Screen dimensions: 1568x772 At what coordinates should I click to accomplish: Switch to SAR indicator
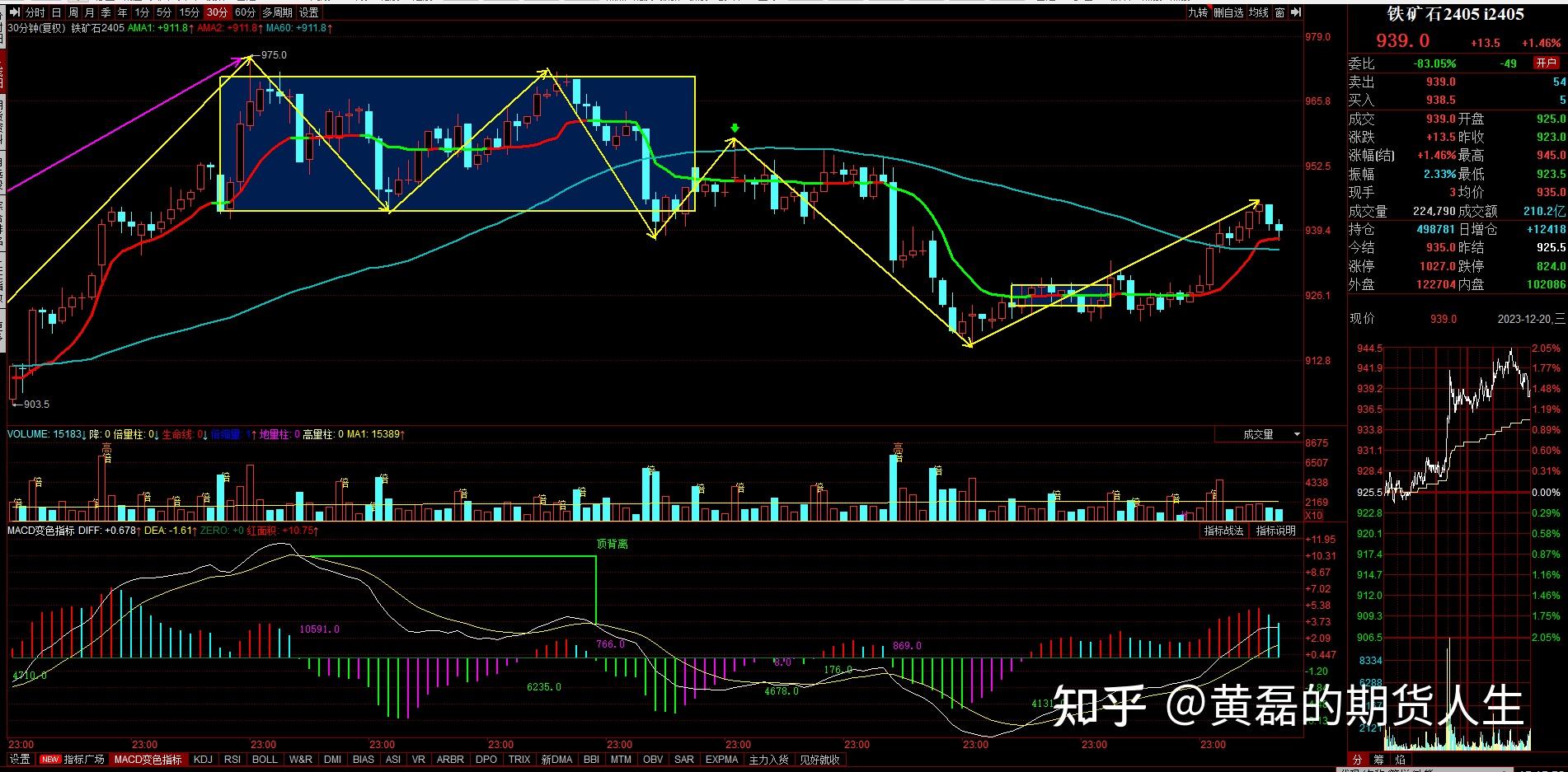pos(684,760)
